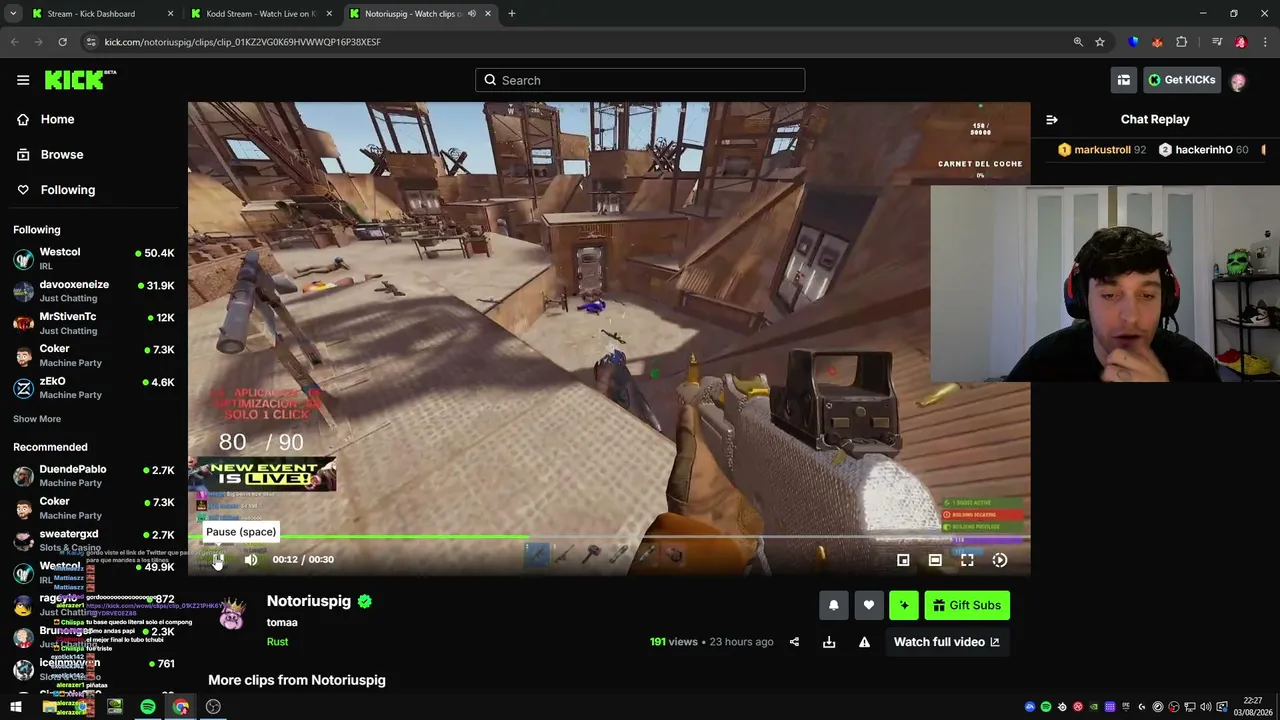Open davooxeneize channel
Image resolution: width=1280 pixels, height=720 pixels.
(x=94, y=291)
